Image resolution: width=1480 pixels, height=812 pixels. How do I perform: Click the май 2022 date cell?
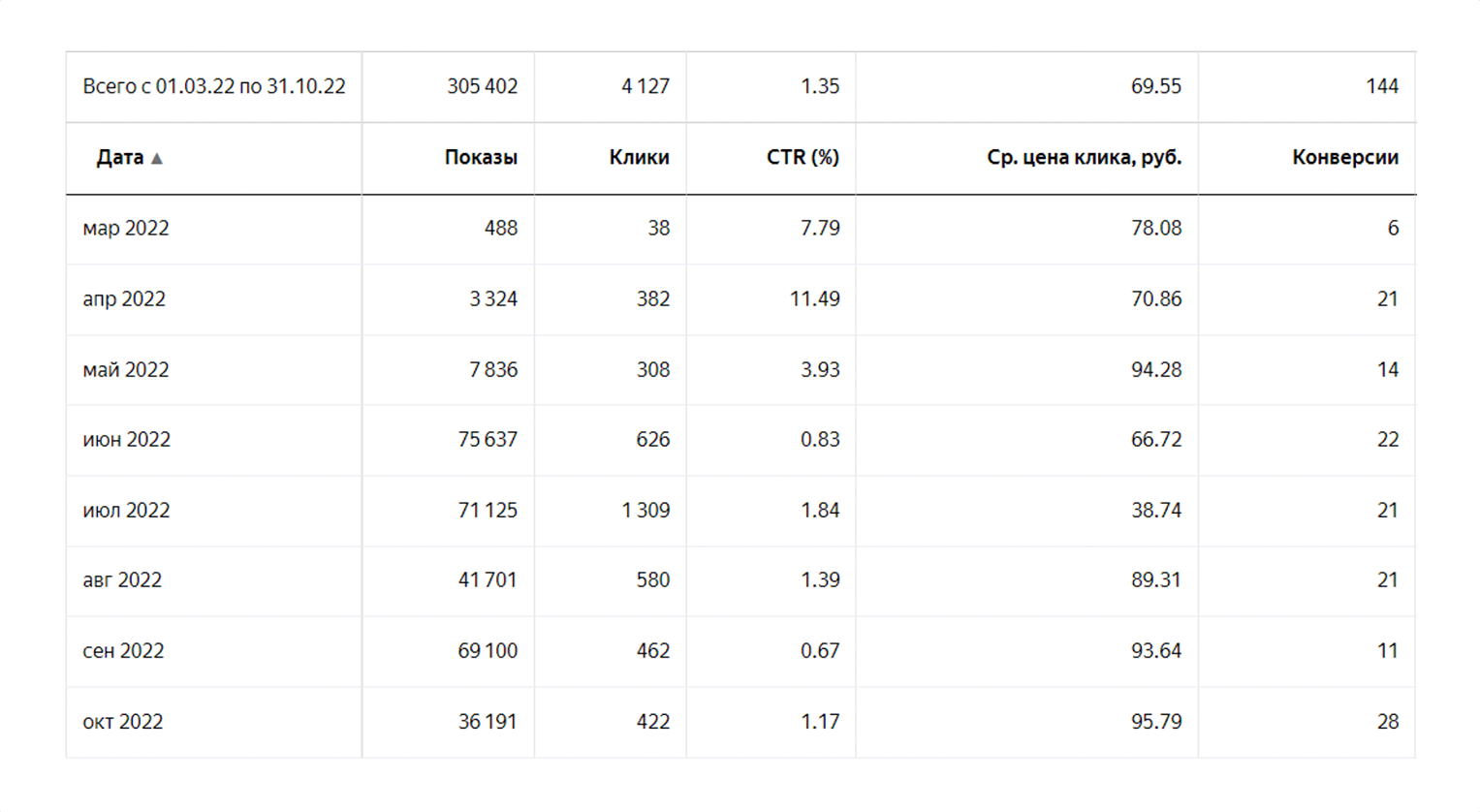[126, 369]
